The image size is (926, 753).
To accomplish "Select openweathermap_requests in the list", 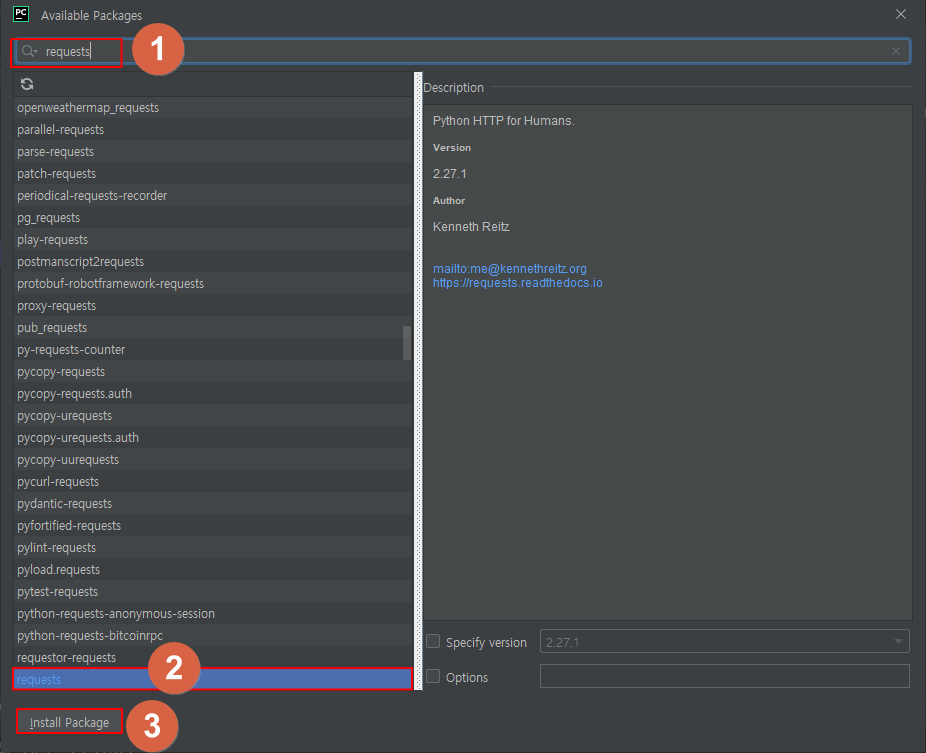I will click(213, 107).
